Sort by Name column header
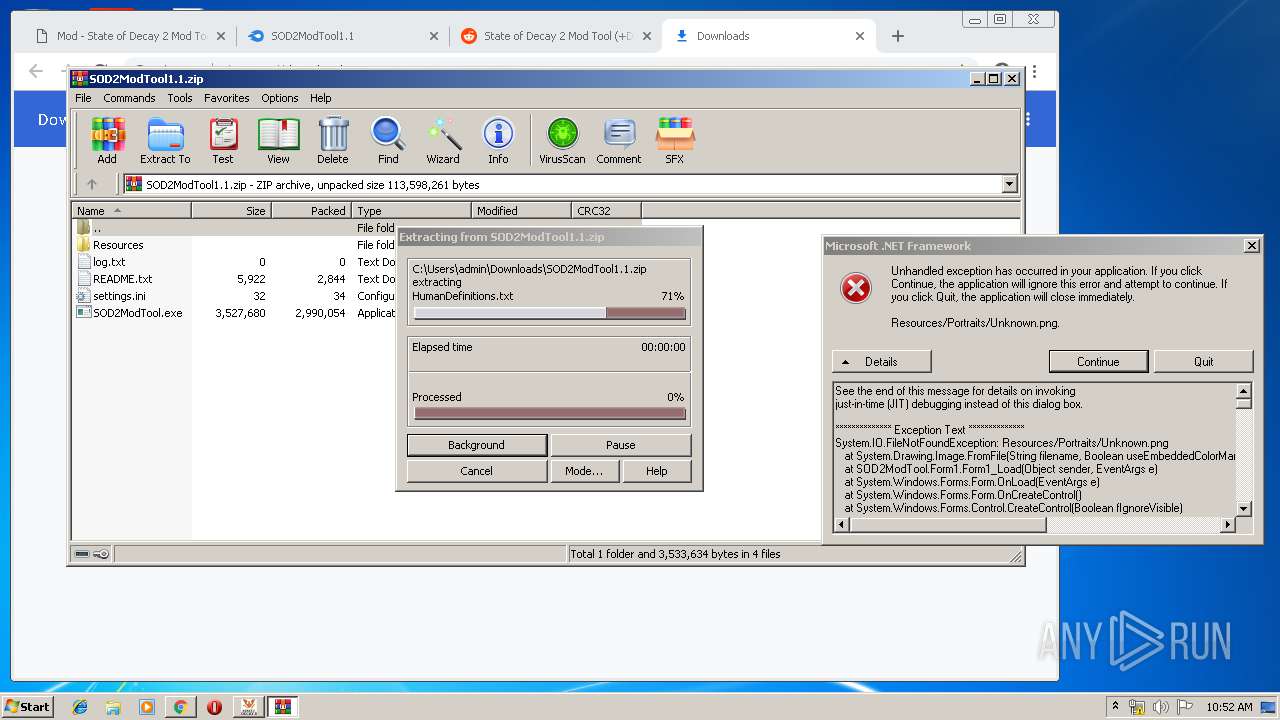1280x720 pixels. pos(131,210)
